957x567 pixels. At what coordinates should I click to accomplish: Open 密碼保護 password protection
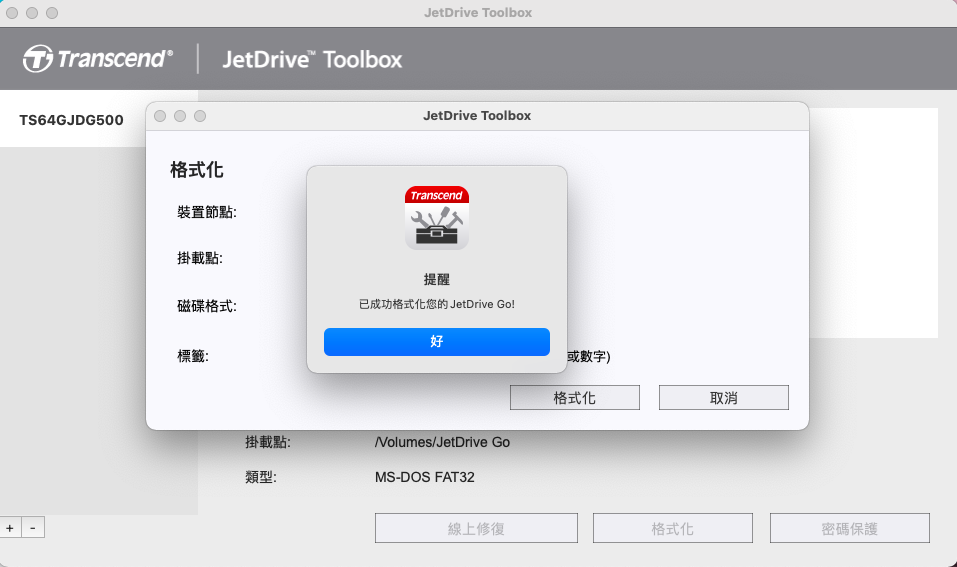click(x=850, y=528)
